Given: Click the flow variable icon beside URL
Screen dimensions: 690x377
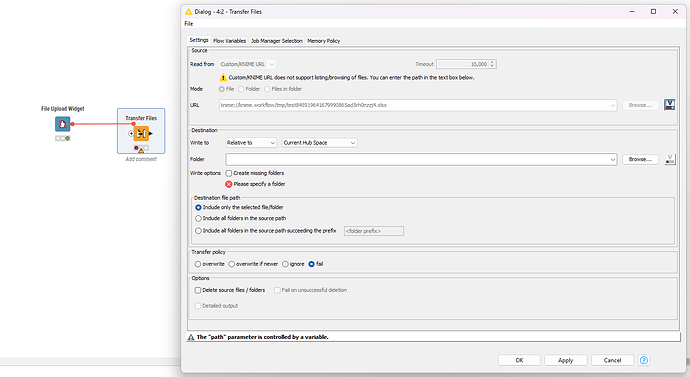Looking at the screenshot, I should click(x=669, y=105).
